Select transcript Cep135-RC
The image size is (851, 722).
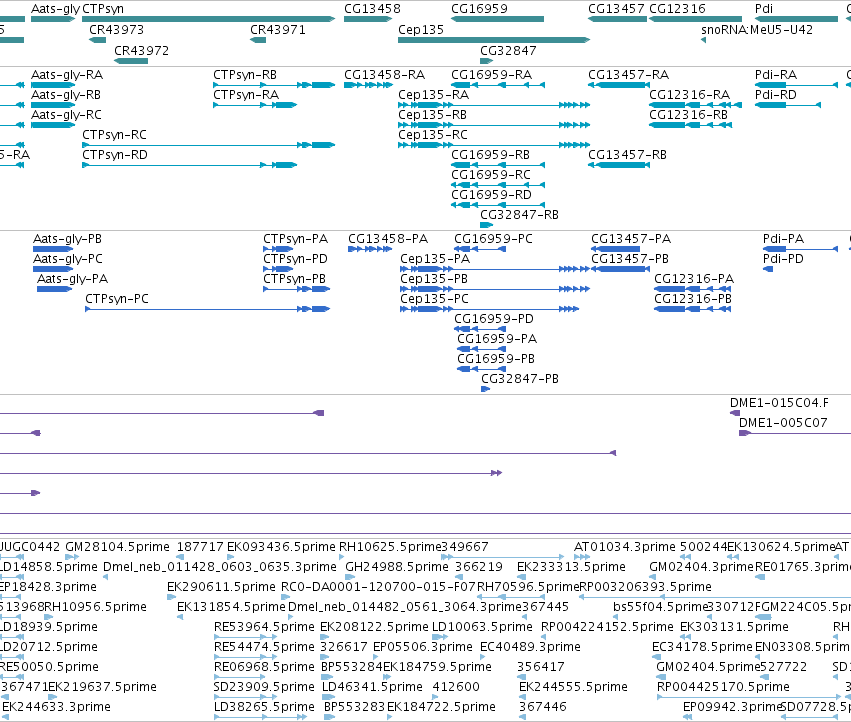[x=433, y=135]
